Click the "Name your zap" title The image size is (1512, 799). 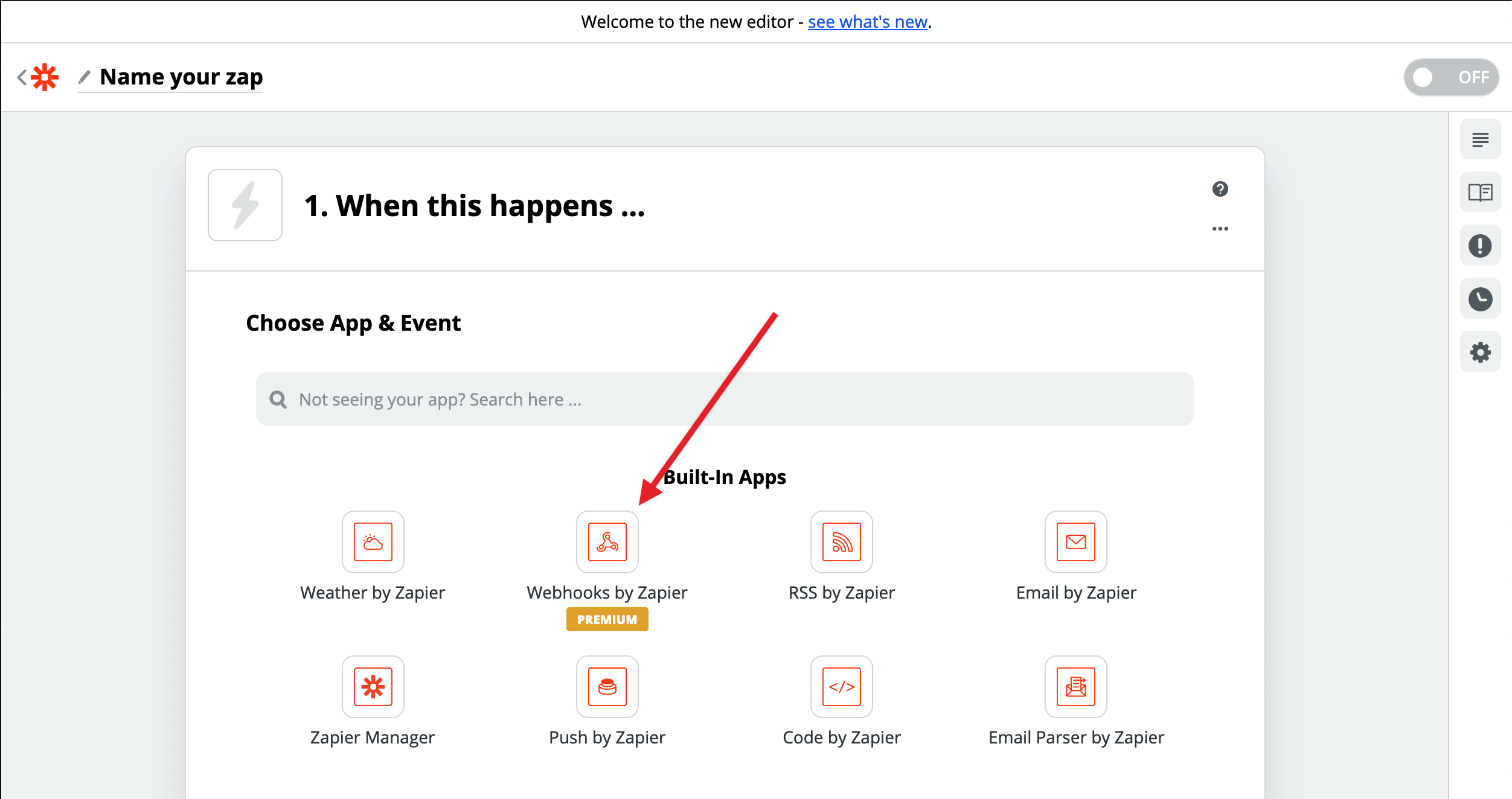point(181,77)
